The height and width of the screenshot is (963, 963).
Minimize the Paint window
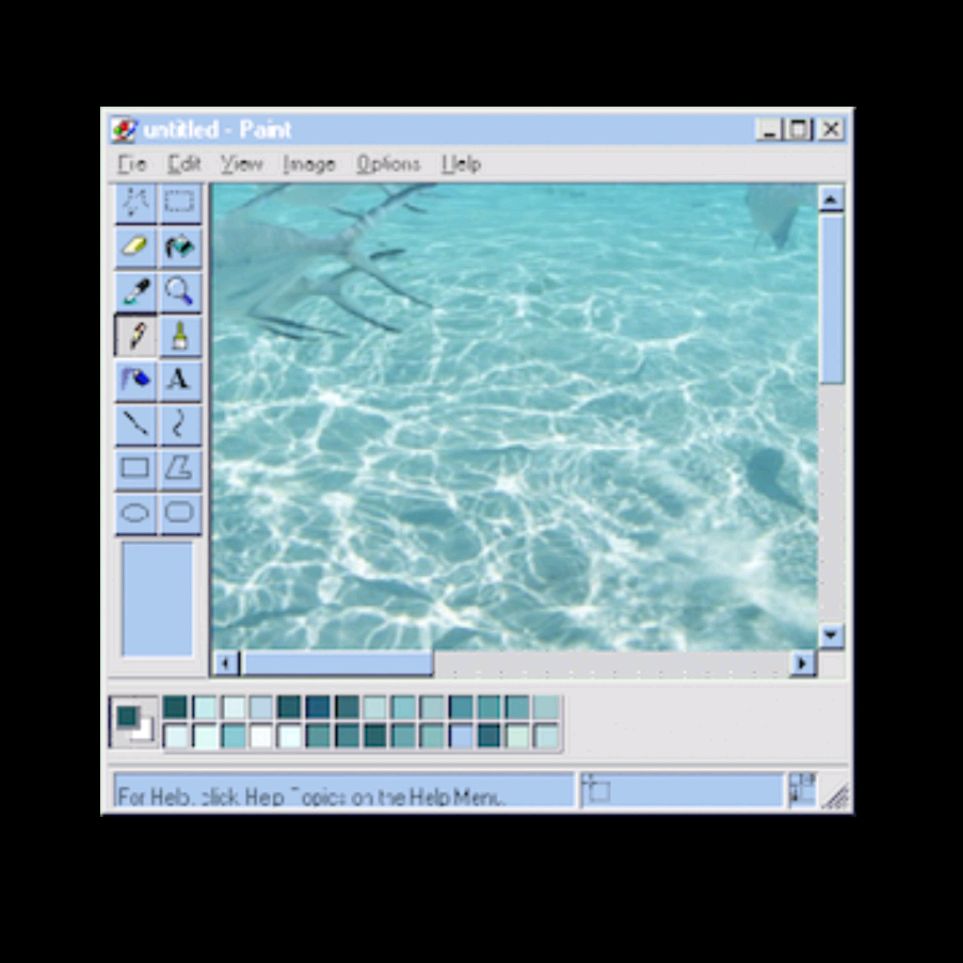pyautogui.click(x=768, y=130)
